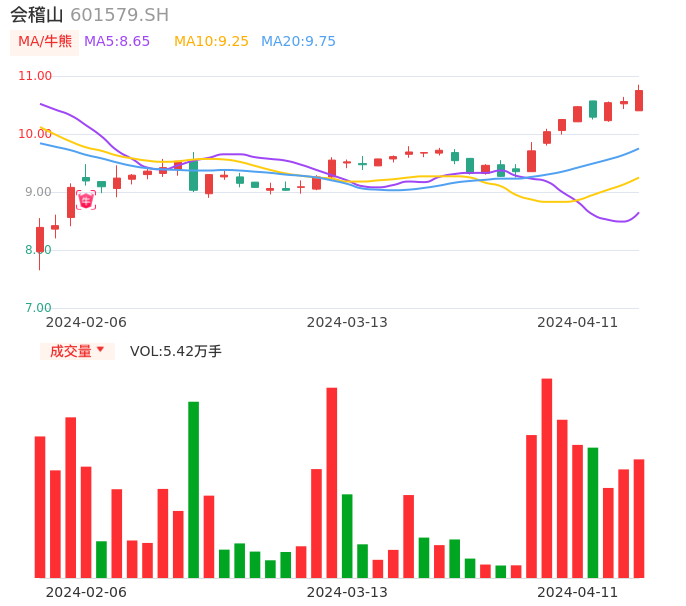This screenshot has height=606, width=686.
Task: Click the red triangle arrow beside 成交量
Action: pos(100,350)
